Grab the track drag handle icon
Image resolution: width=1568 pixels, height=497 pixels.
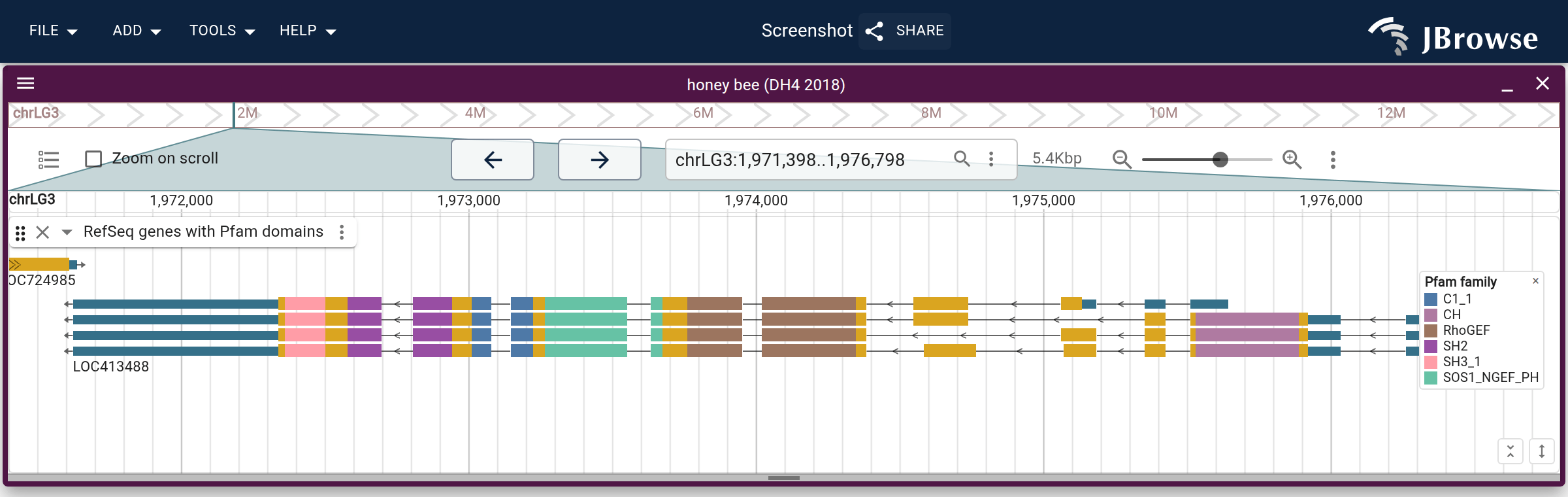pos(20,233)
